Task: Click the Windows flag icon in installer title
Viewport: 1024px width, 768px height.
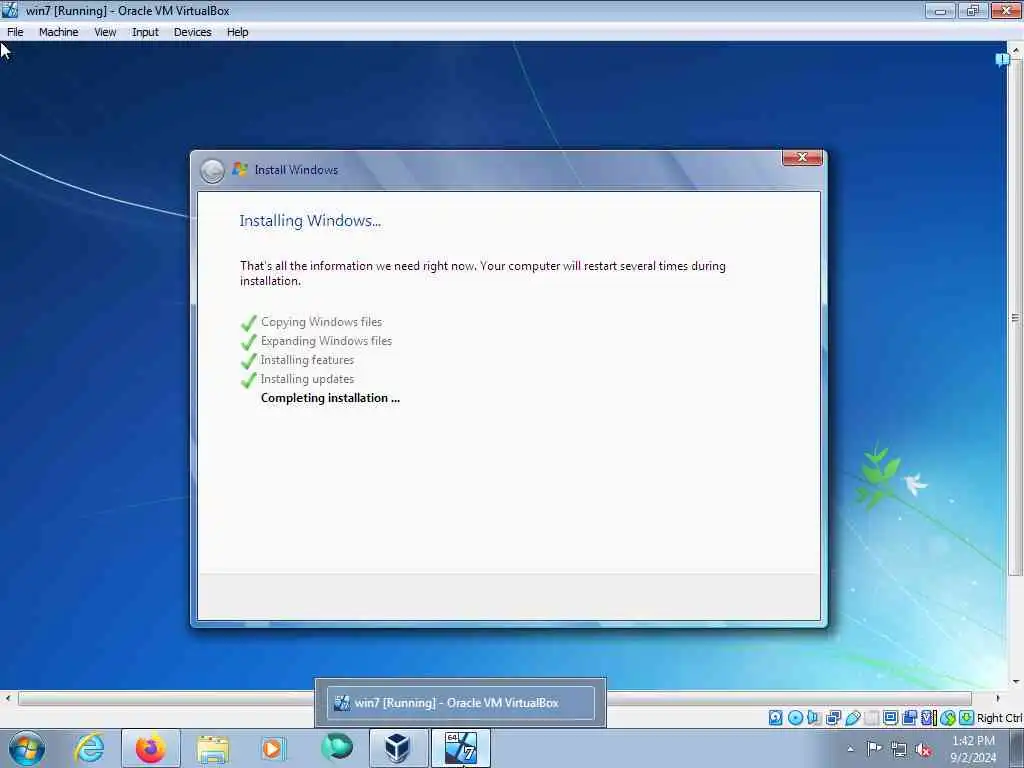Action: click(240, 169)
